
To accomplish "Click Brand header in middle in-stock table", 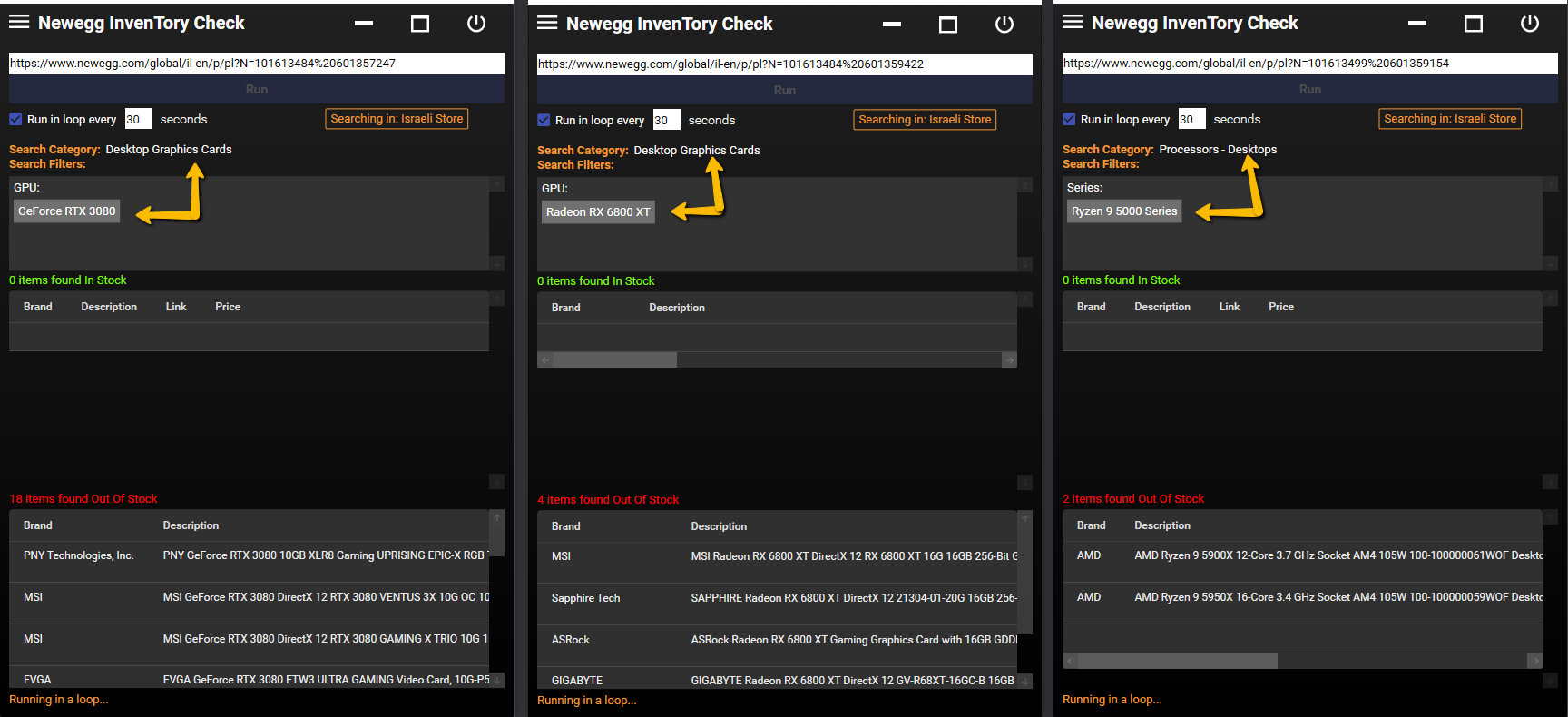I will 565,308.
